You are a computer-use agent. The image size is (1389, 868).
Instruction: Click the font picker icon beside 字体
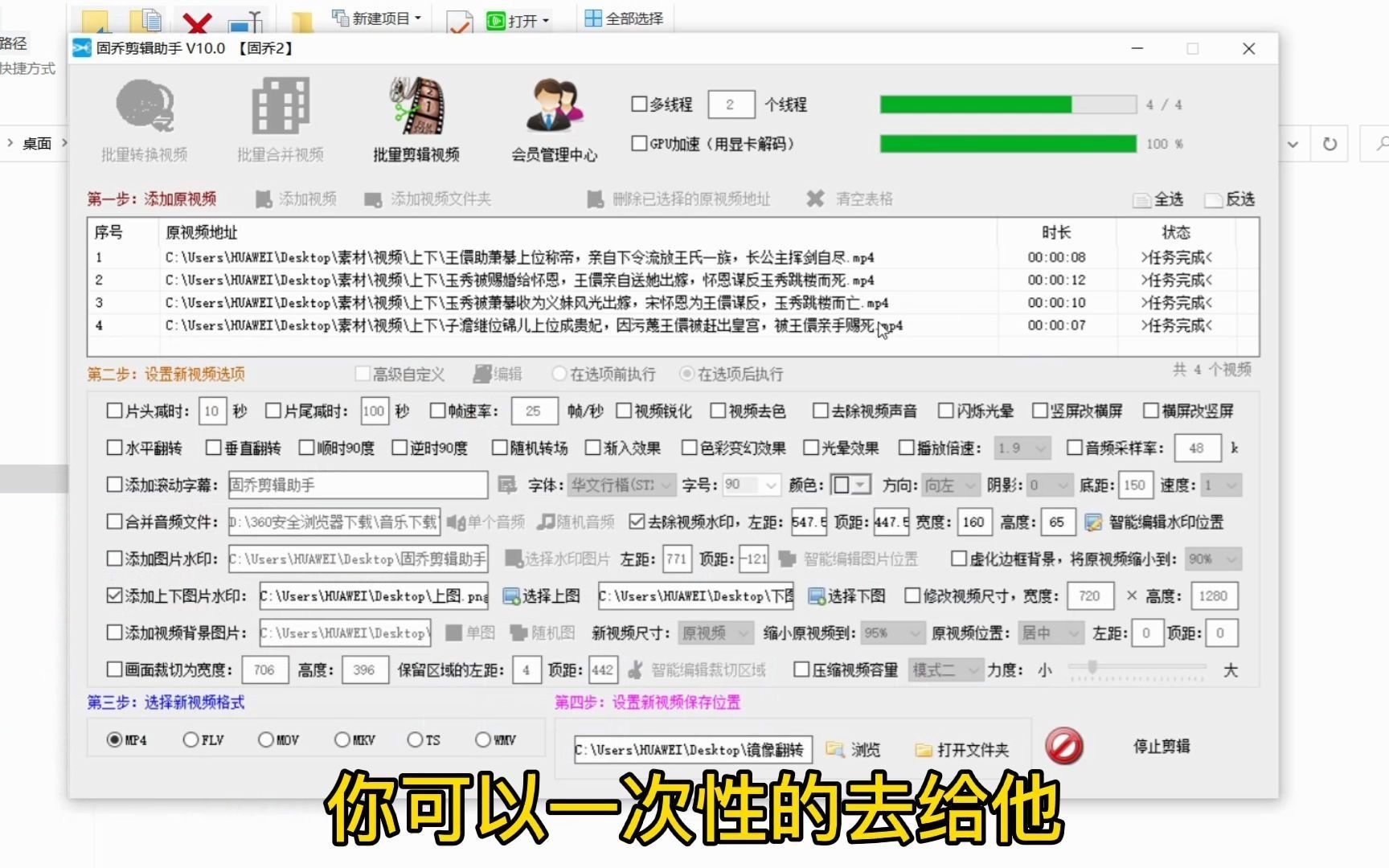click(506, 485)
